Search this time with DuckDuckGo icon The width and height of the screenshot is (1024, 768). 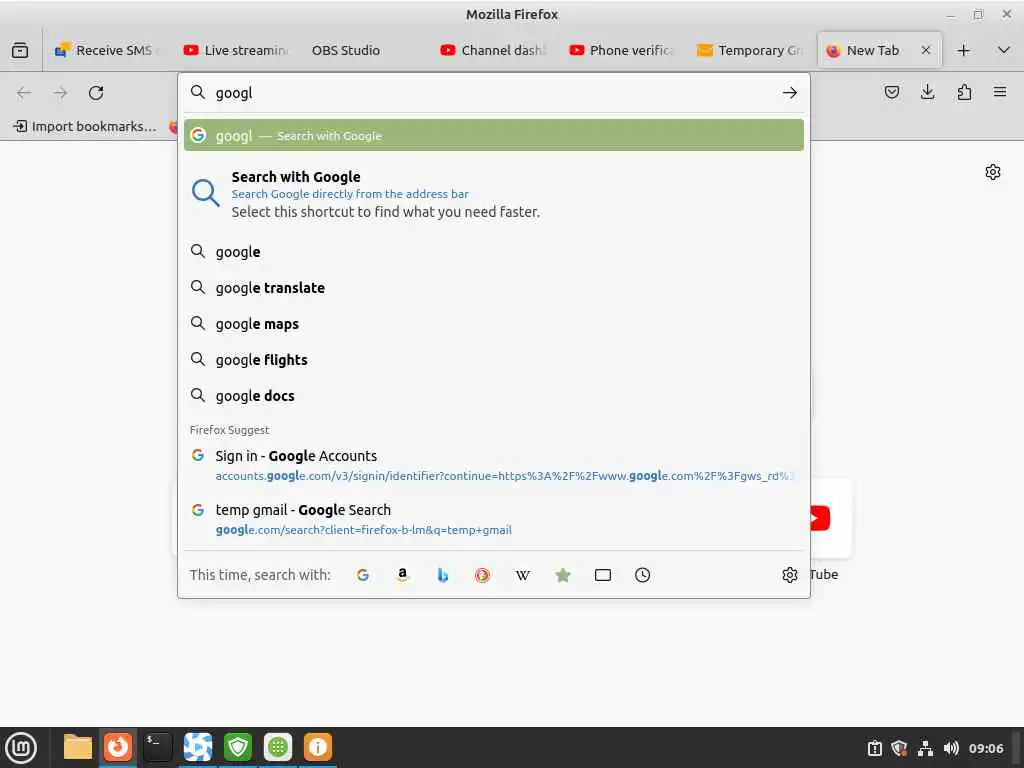(483, 575)
